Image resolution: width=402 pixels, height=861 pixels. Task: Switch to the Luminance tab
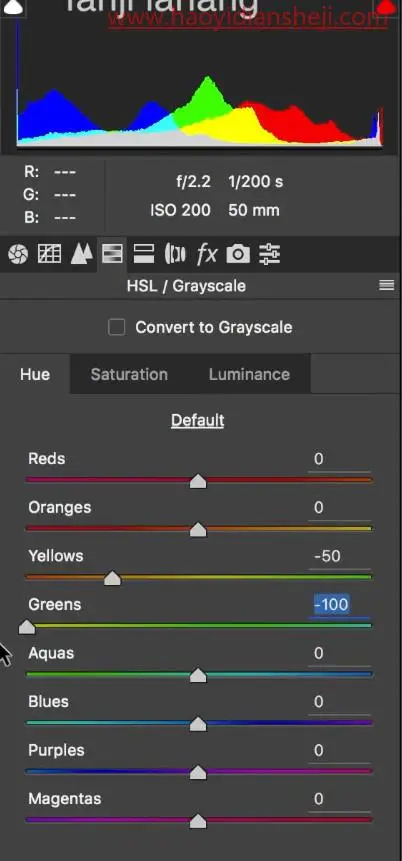[249, 374]
